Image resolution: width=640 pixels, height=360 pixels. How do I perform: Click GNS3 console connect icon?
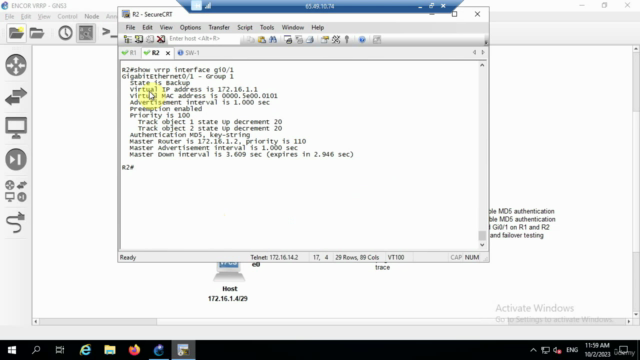click(109, 32)
